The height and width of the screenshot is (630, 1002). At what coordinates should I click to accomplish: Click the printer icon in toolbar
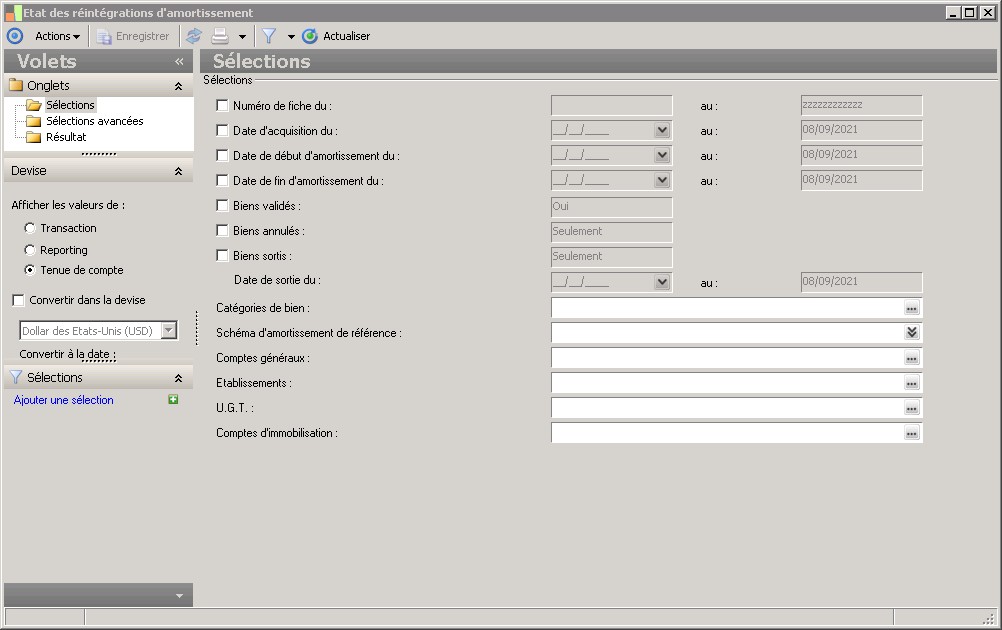220,36
